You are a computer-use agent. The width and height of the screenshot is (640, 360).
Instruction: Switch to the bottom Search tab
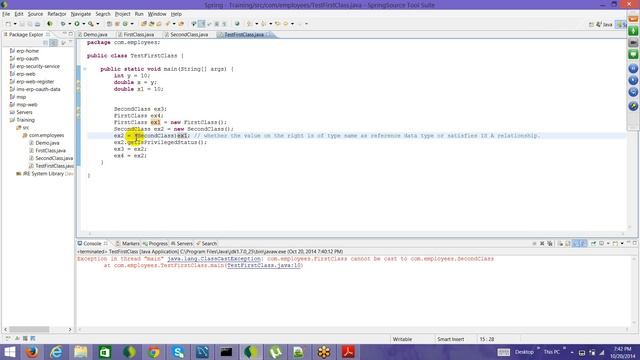207,243
